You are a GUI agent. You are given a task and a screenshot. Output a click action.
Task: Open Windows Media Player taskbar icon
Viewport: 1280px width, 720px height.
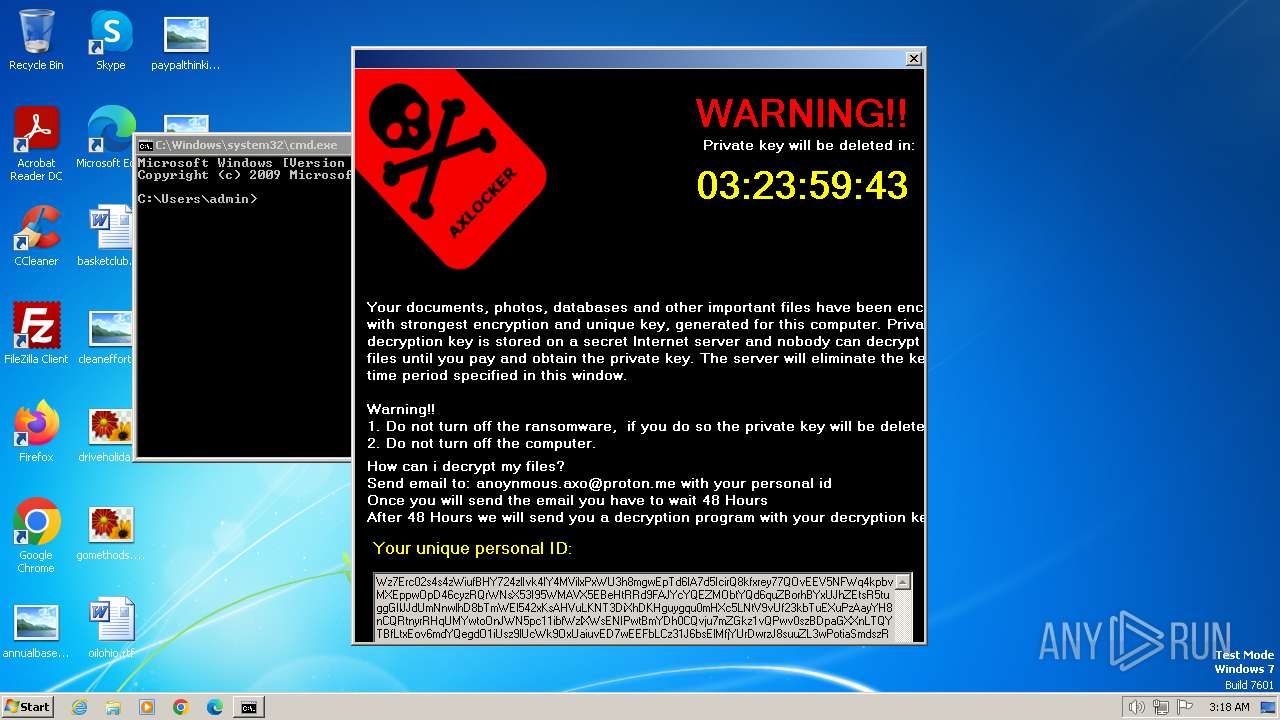click(147, 707)
